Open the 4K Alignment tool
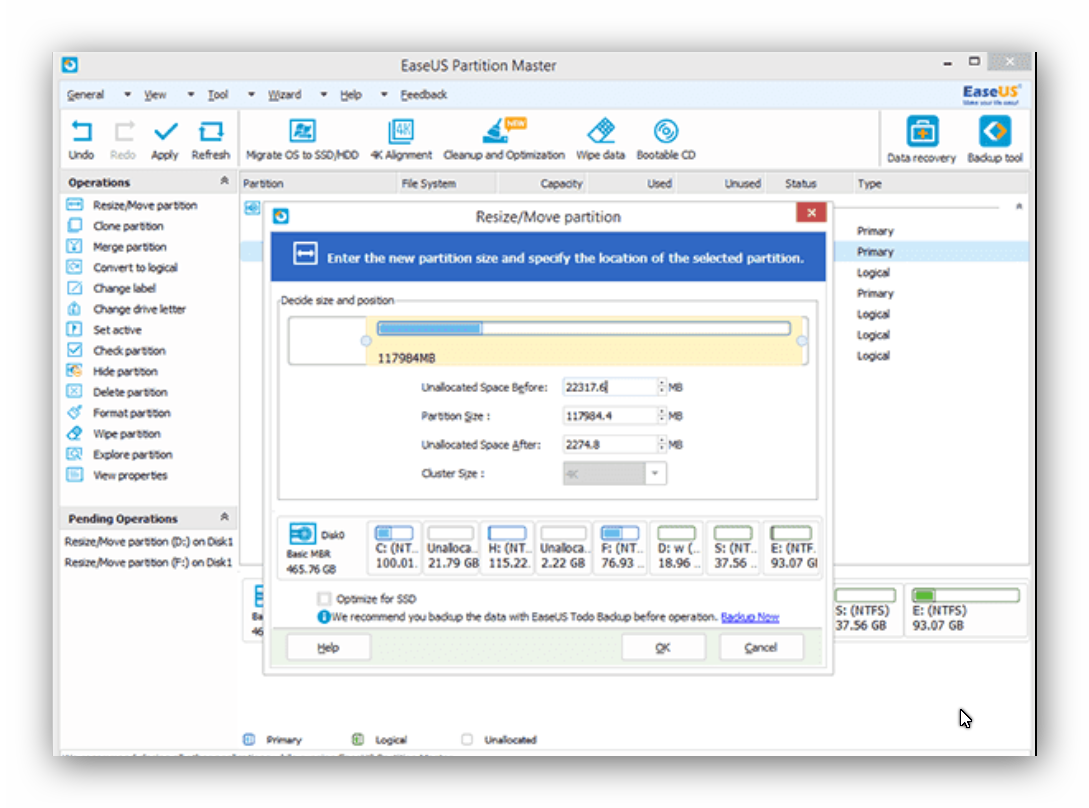Image resolution: width=1089 pixels, height=808 pixels. [x=401, y=140]
